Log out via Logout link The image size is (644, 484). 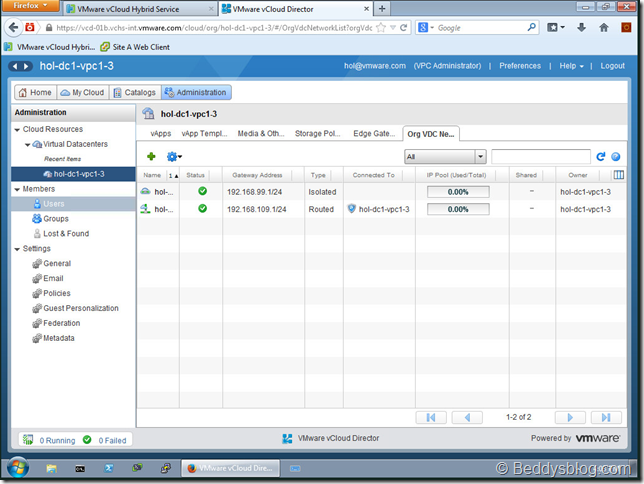612,66
